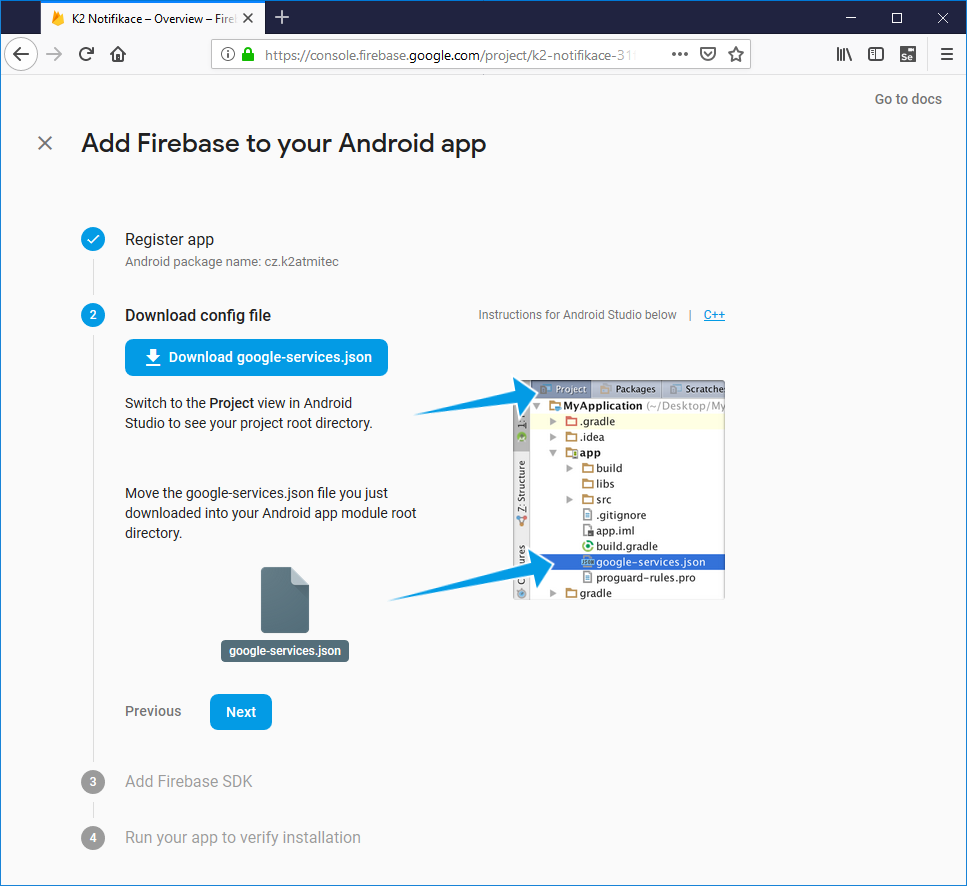
Task: Click Download google-services.json button
Action: point(256,357)
